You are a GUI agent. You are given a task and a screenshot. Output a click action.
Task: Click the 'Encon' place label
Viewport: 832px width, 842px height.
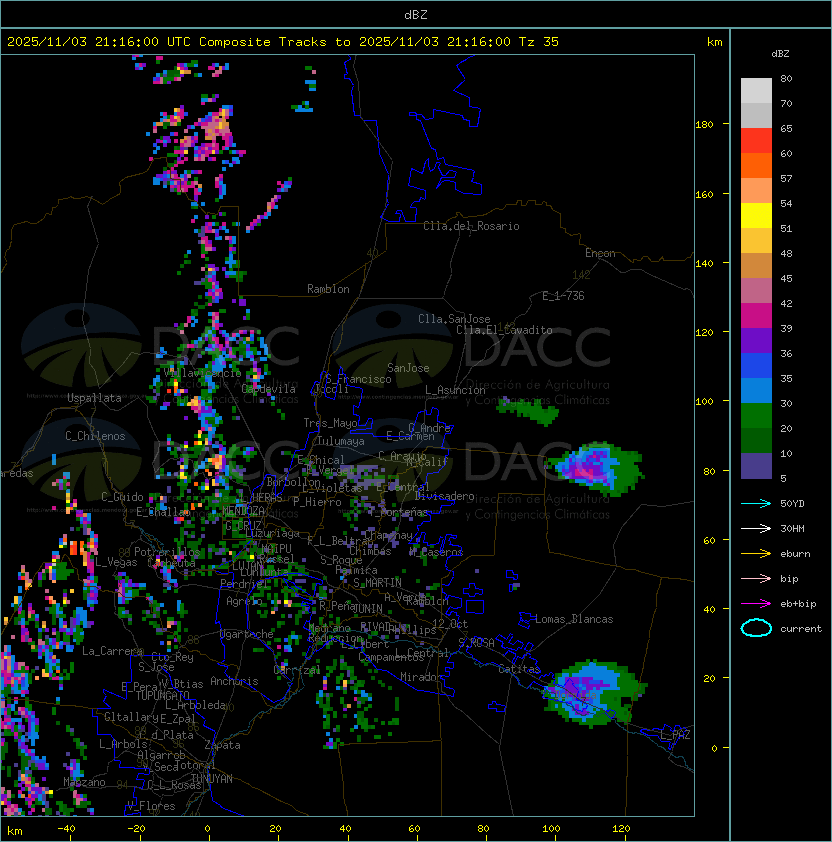coord(600,253)
